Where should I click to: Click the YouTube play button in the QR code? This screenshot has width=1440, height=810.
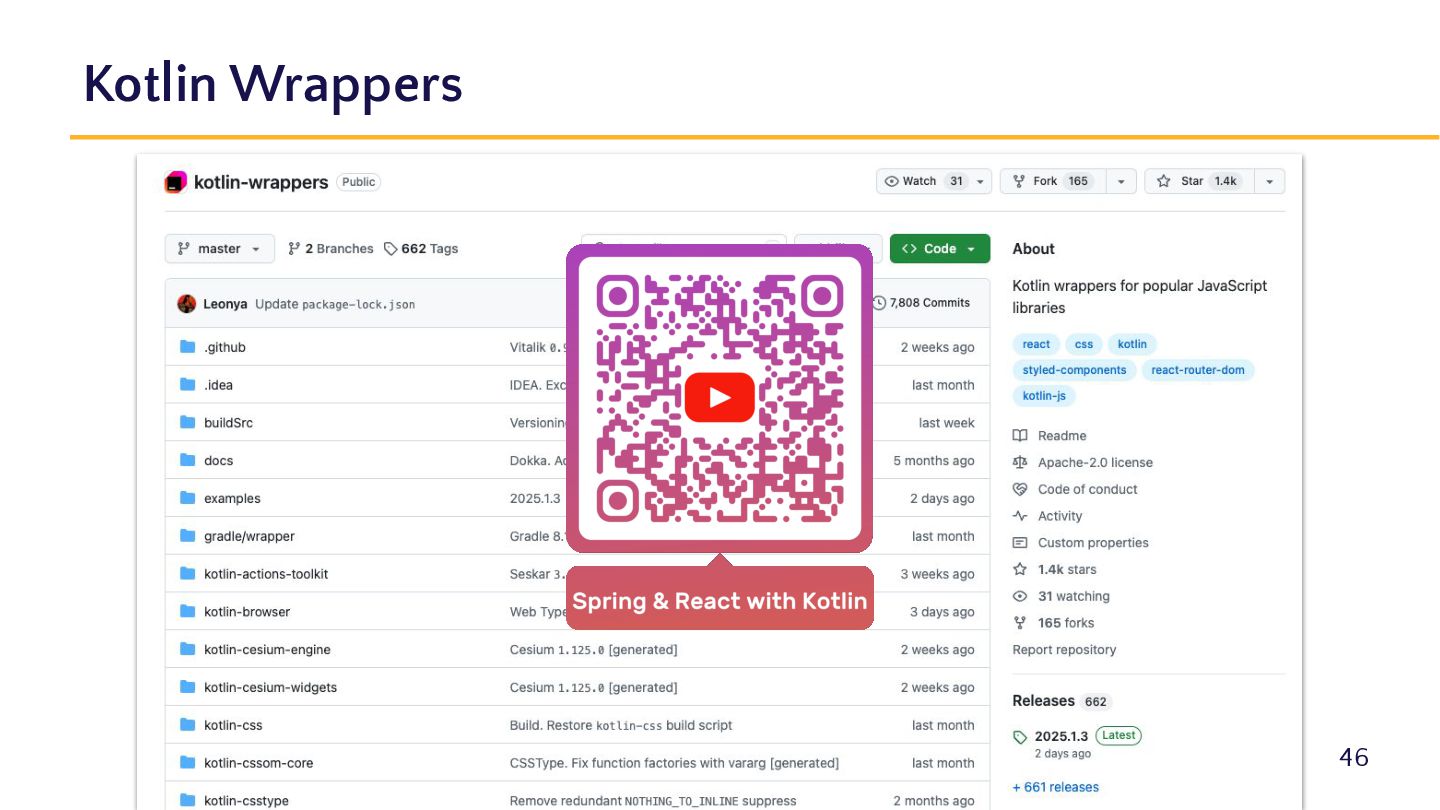pyautogui.click(x=720, y=398)
